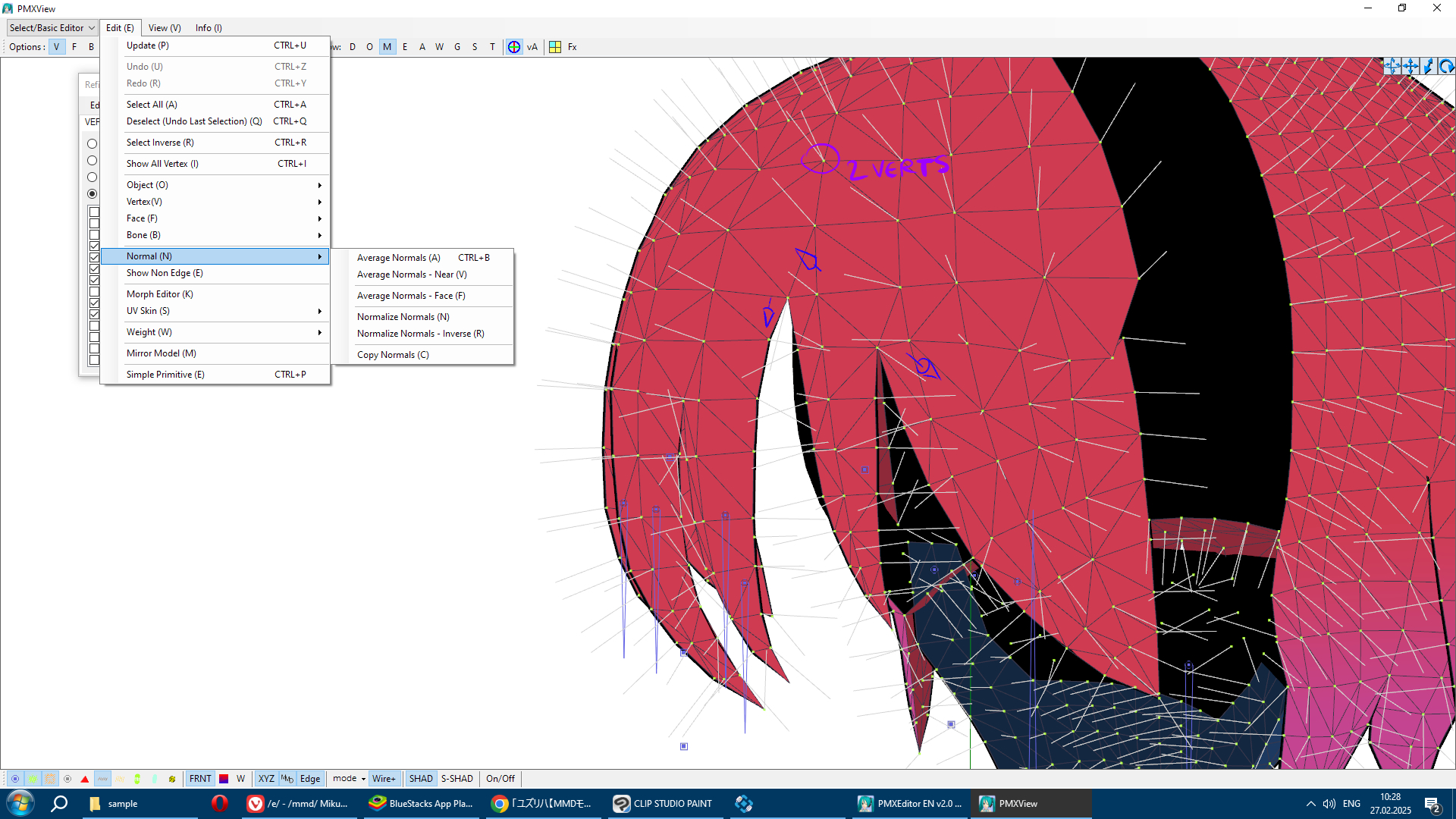Expand the Vertex(V) submenu
The image size is (1456, 819).
click(216, 202)
